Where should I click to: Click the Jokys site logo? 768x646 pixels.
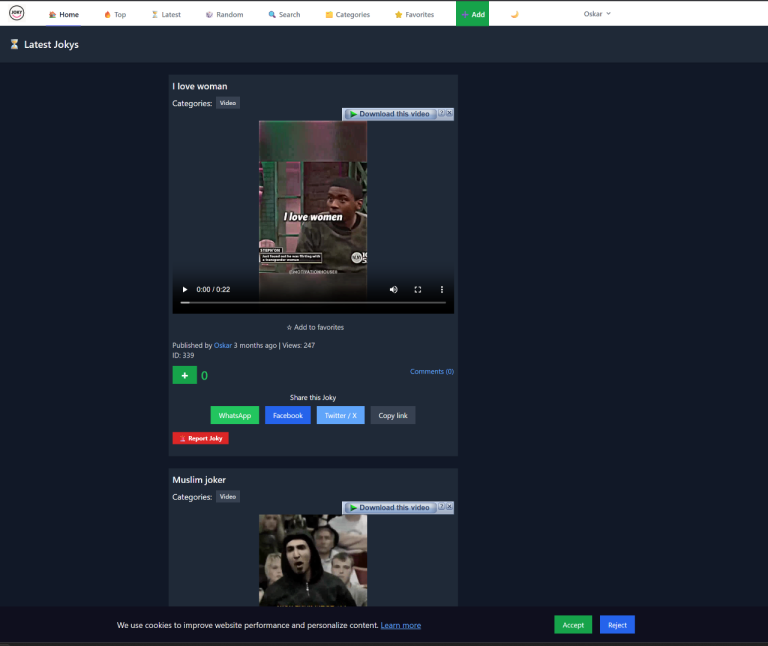pyautogui.click(x=17, y=14)
